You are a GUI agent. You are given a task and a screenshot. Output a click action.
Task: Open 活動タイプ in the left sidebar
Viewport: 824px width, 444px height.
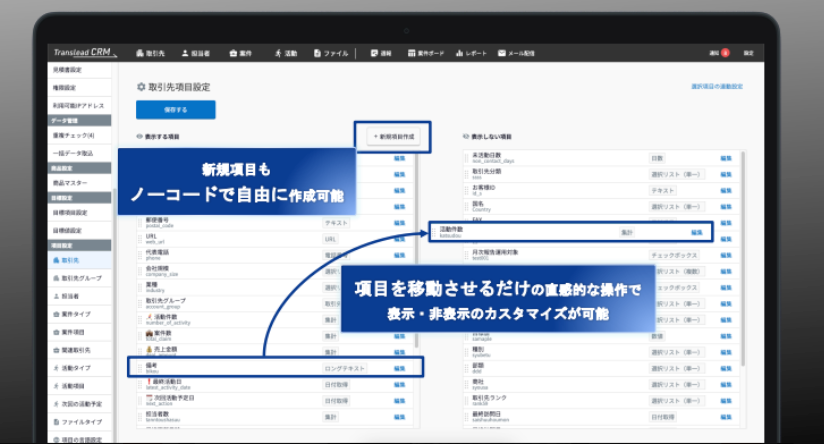click(79, 368)
